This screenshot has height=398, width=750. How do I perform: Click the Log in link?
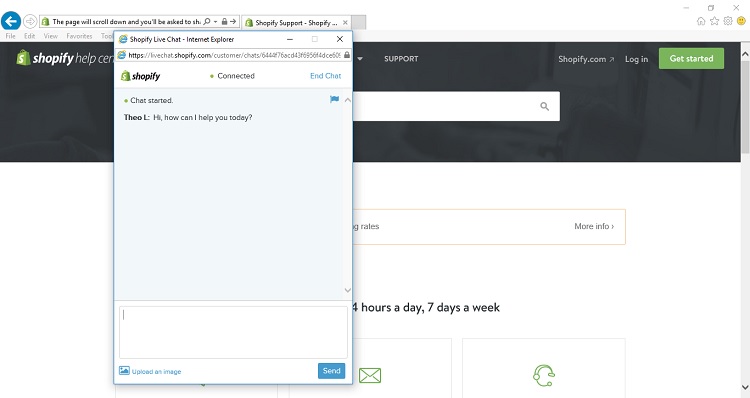tap(636, 59)
